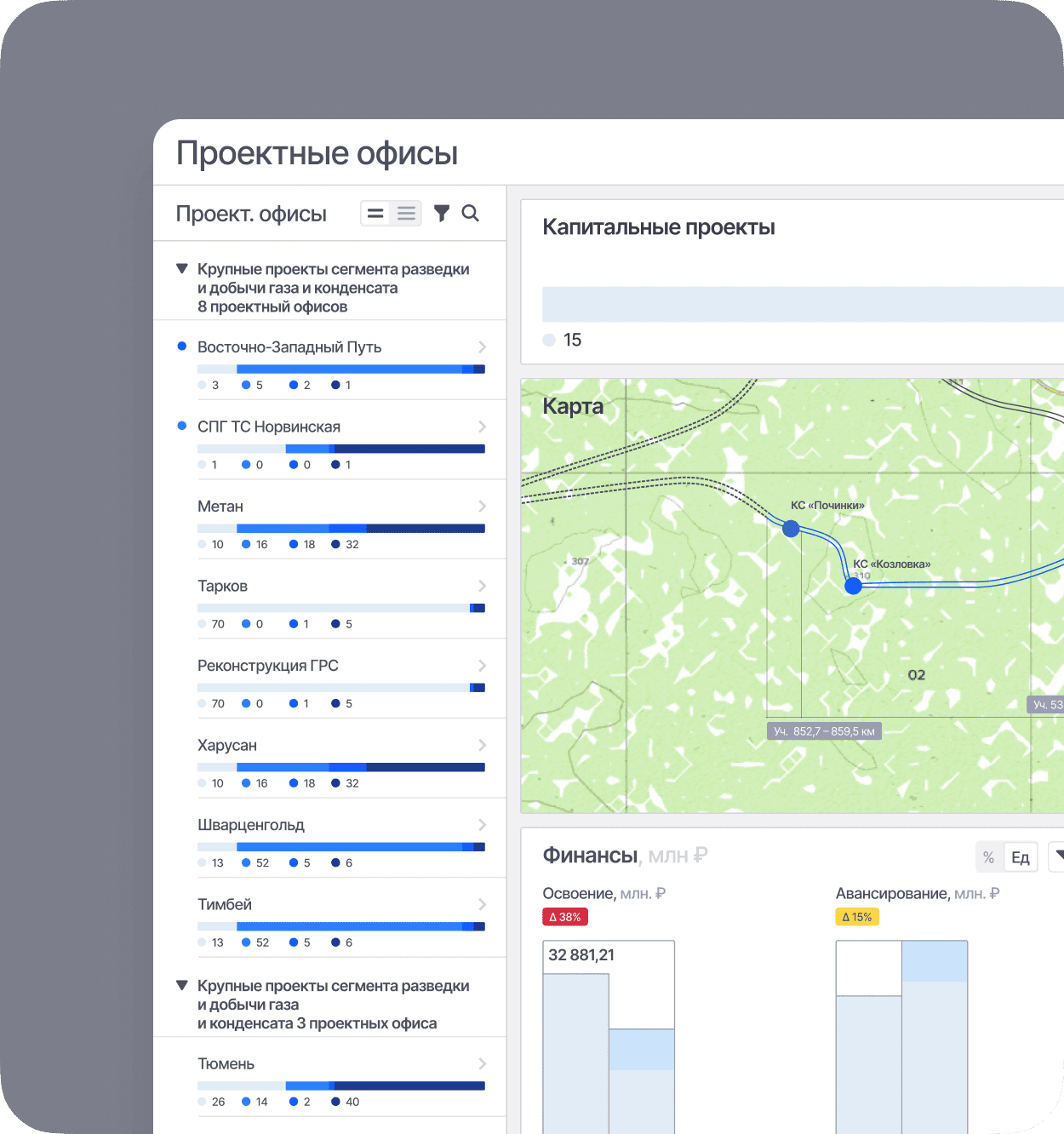This screenshot has width=1064, height=1134.
Task: Select Харусан project office
Action: 329,759
